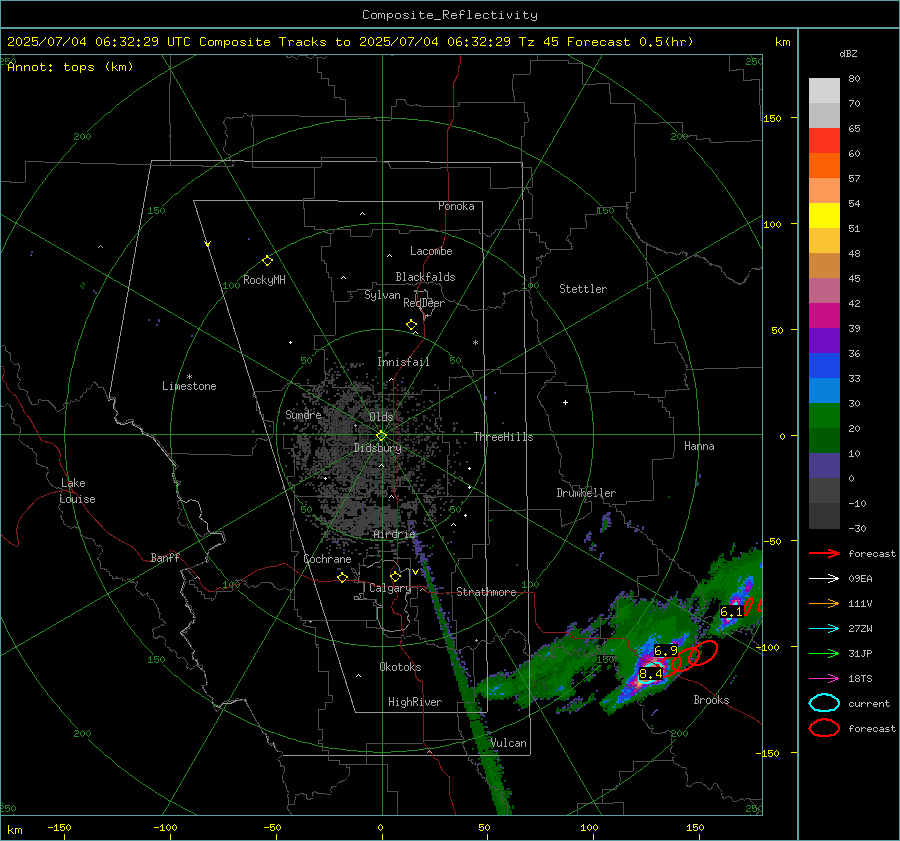Click the Blackfalds city label
The height and width of the screenshot is (841, 900).
425,277
